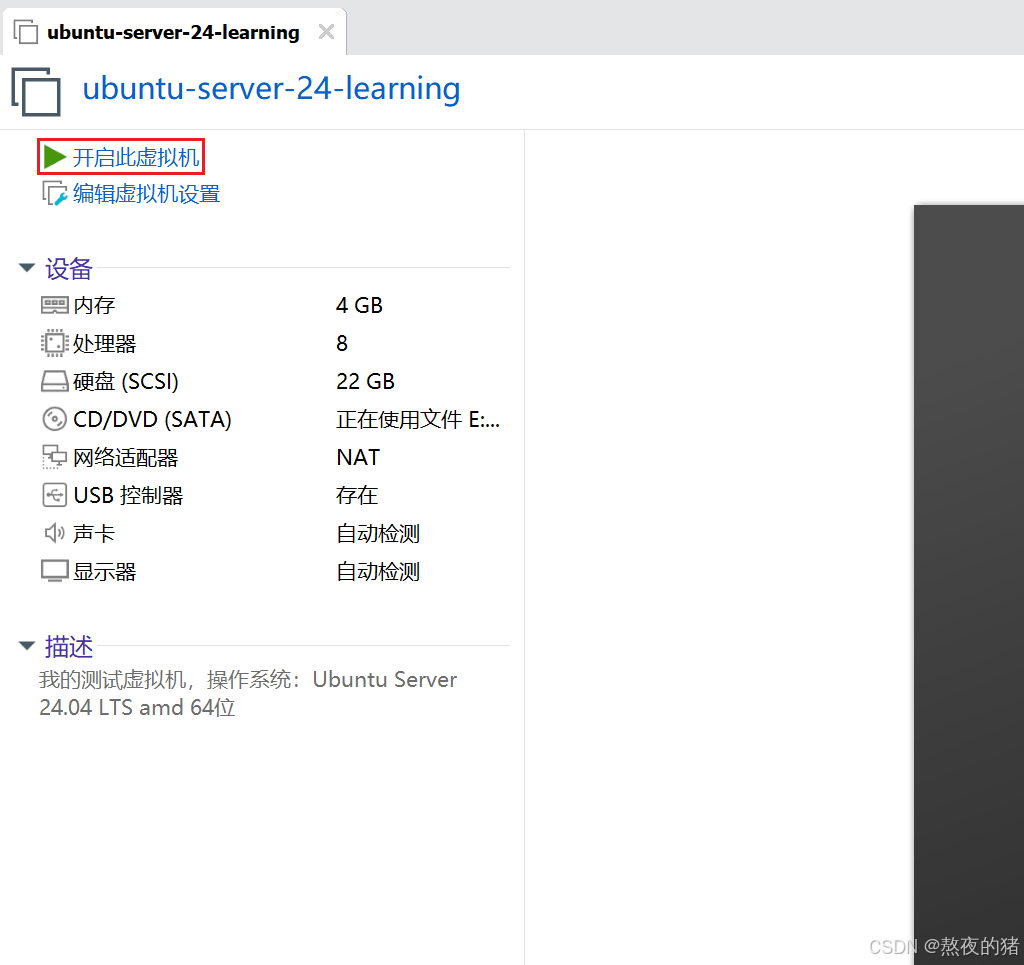Click the green play icon to power on VM
1024x965 pixels.
[55, 157]
